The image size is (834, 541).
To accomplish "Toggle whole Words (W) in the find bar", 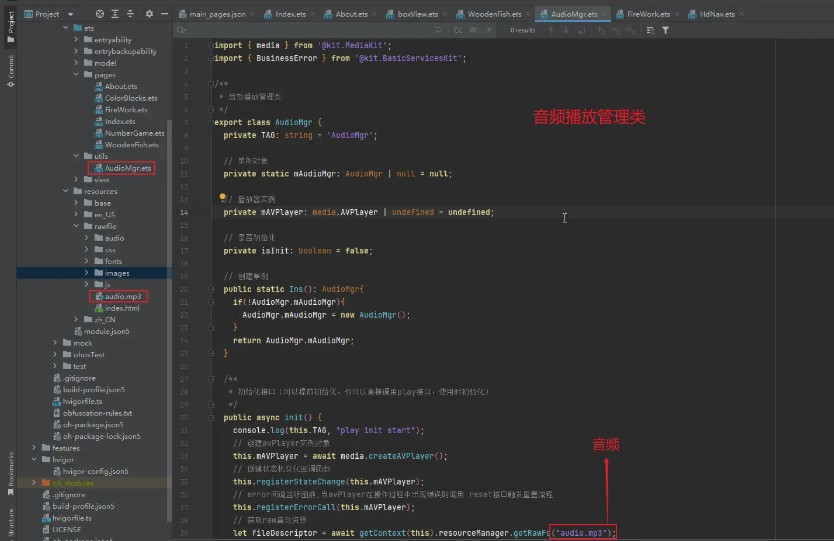I will pyautogui.click(x=473, y=30).
